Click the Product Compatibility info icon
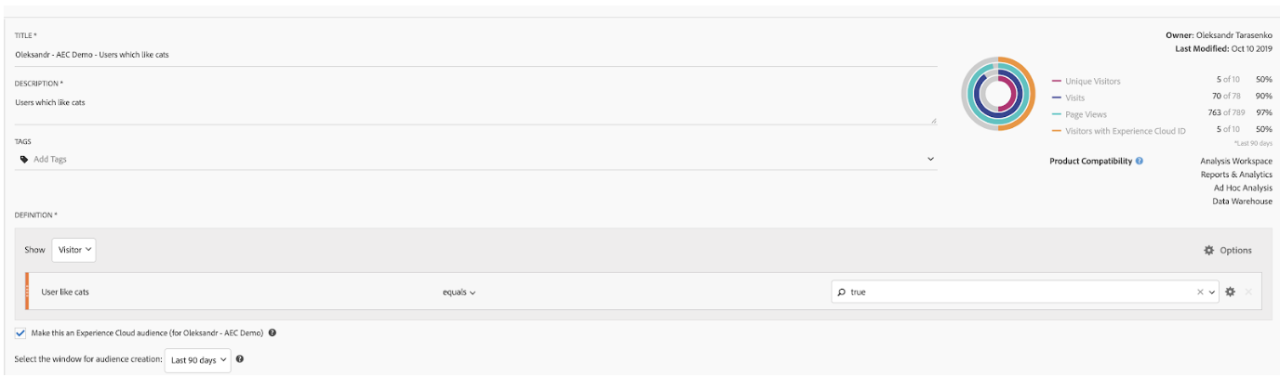1280x377 pixels. (1139, 161)
